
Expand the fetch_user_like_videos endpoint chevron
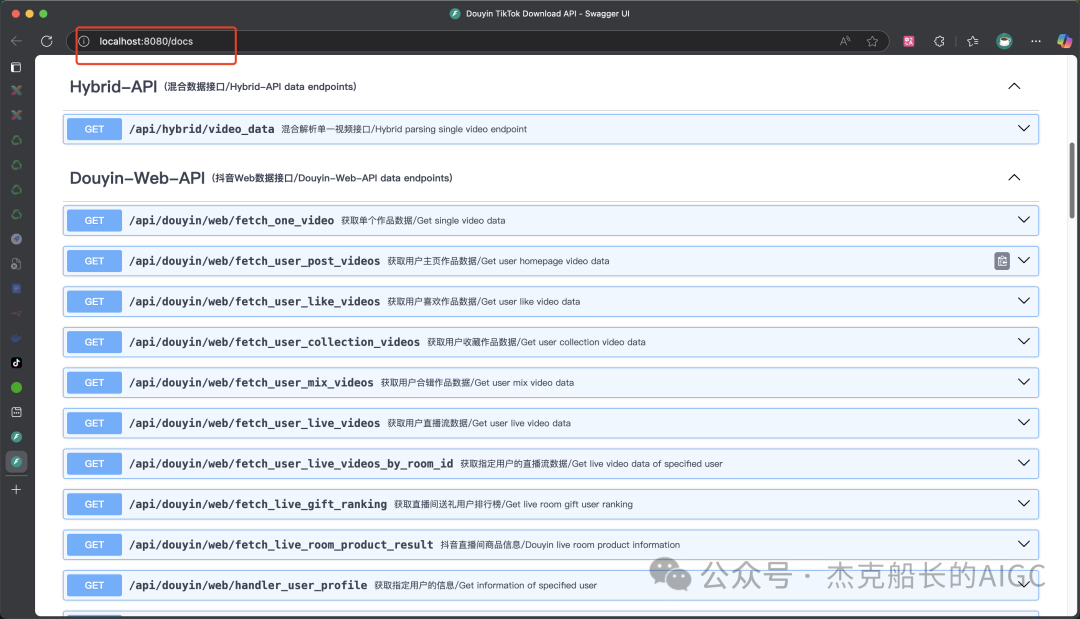(x=1024, y=302)
